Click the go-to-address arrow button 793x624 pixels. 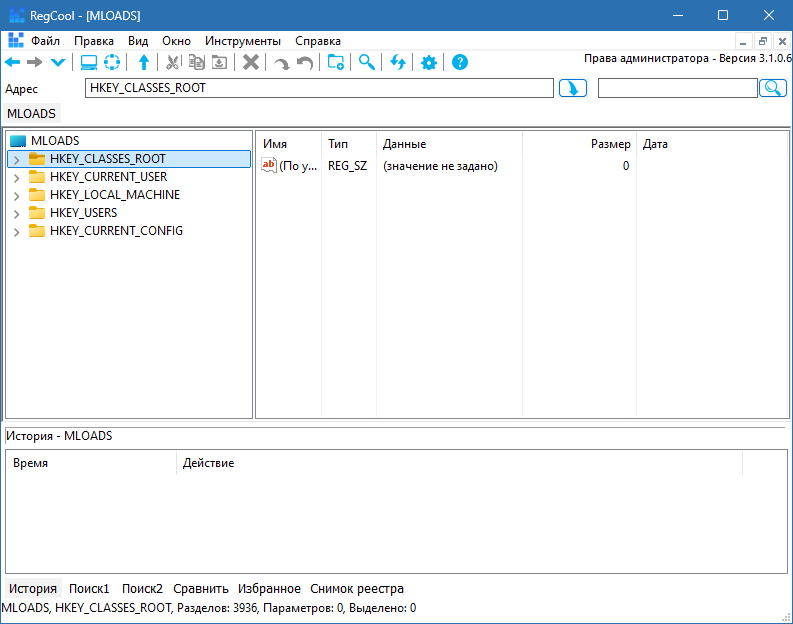pos(572,88)
